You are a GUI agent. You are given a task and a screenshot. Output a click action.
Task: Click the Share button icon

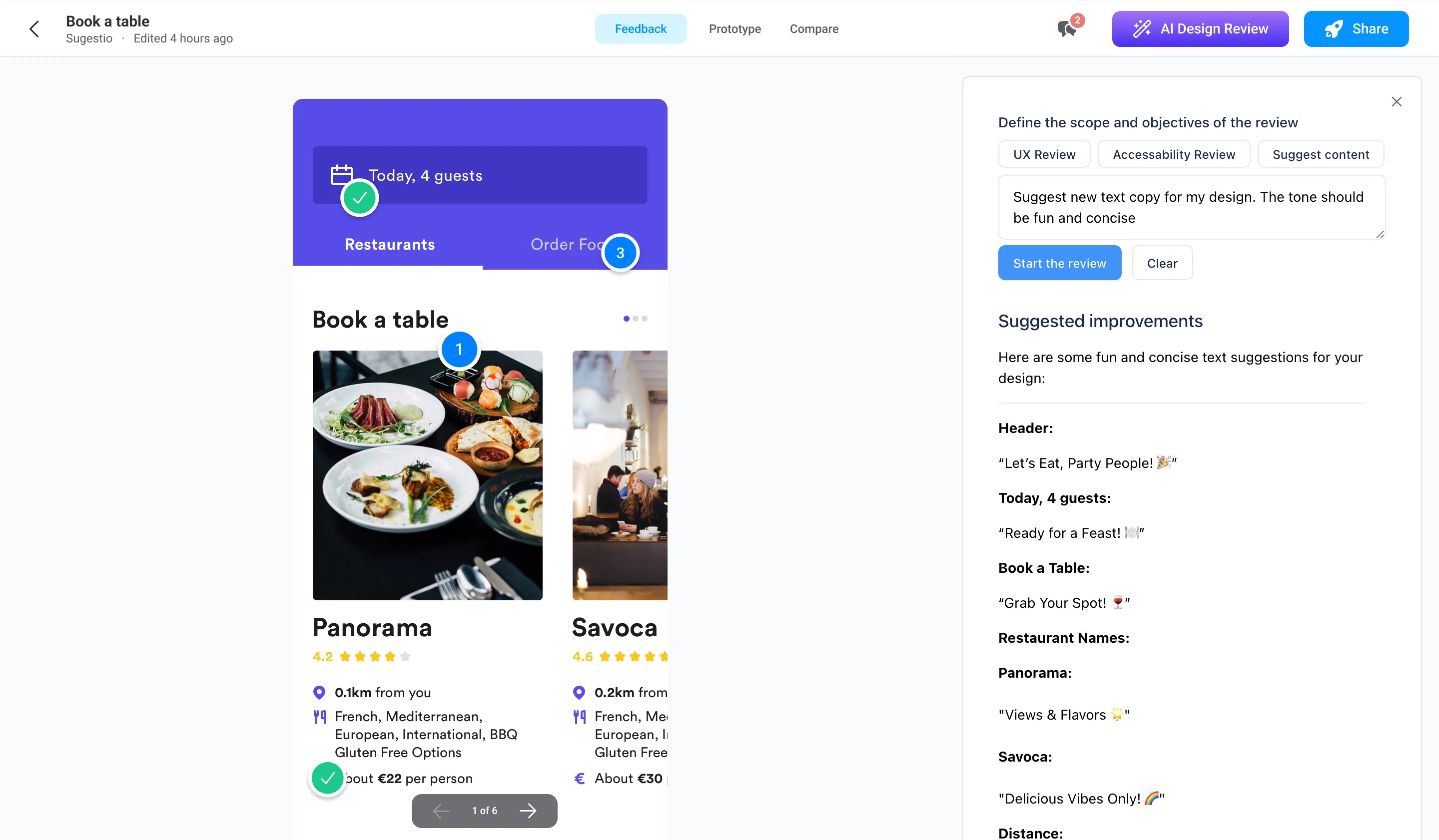point(1334,28)
